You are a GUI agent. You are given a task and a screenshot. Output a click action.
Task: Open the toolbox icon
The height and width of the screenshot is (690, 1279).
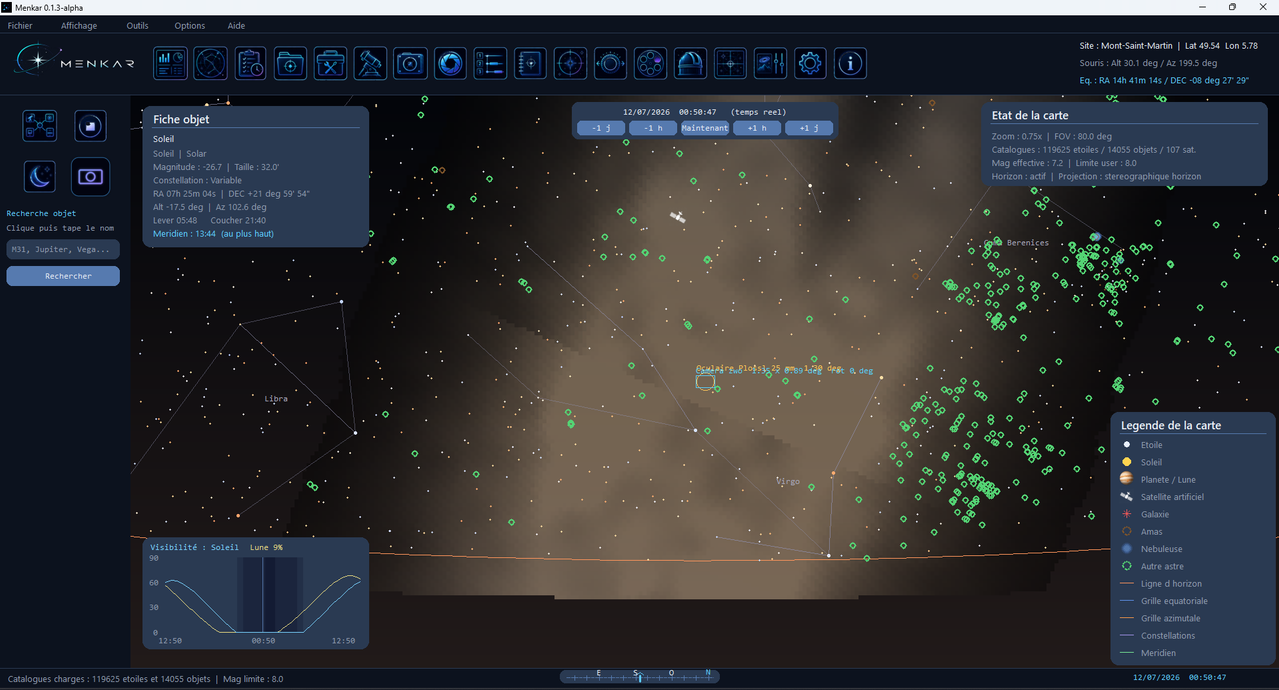pos(331,63)
